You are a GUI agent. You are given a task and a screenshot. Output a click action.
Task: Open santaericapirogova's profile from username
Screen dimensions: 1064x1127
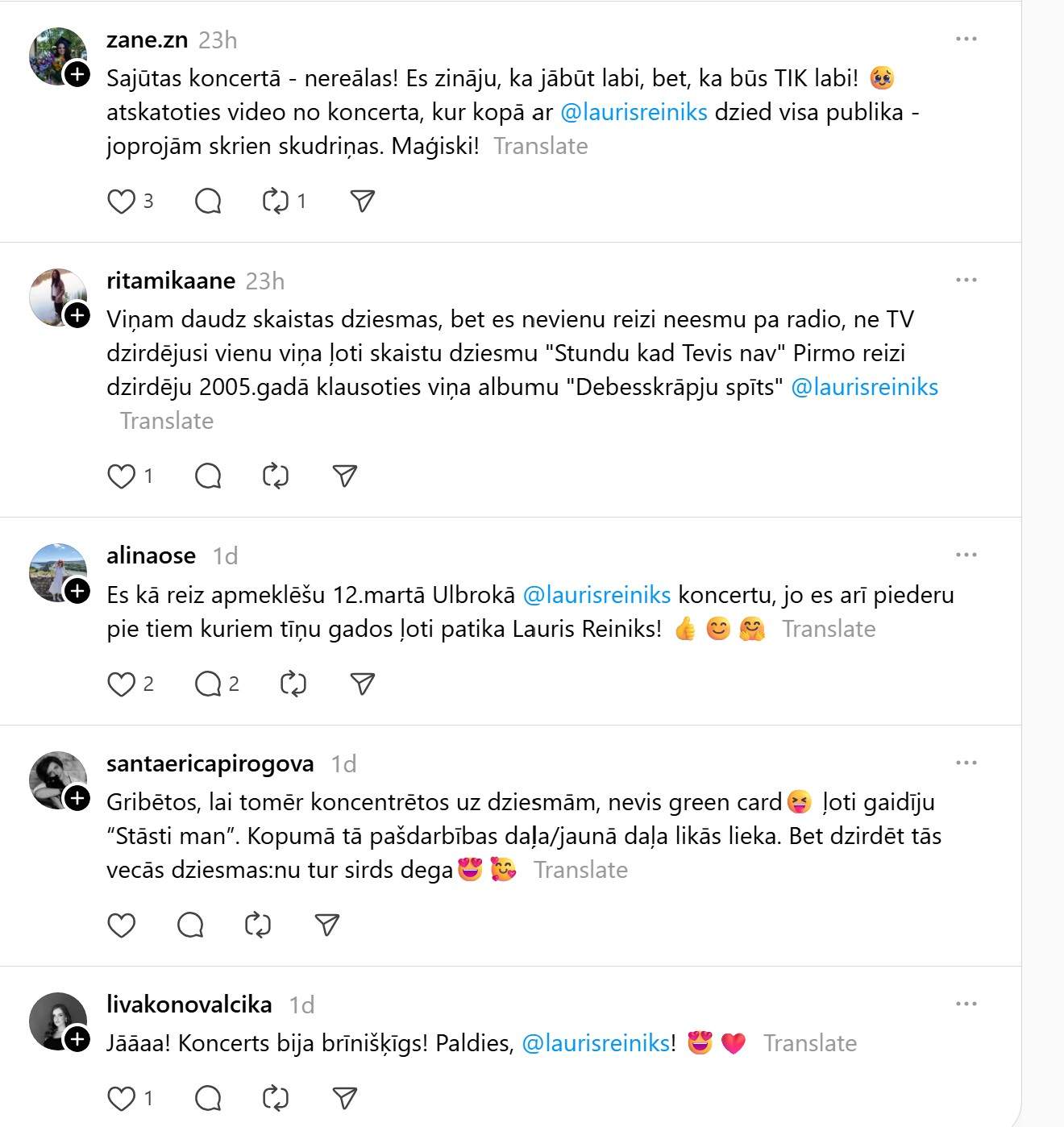(x=210, y=763)
